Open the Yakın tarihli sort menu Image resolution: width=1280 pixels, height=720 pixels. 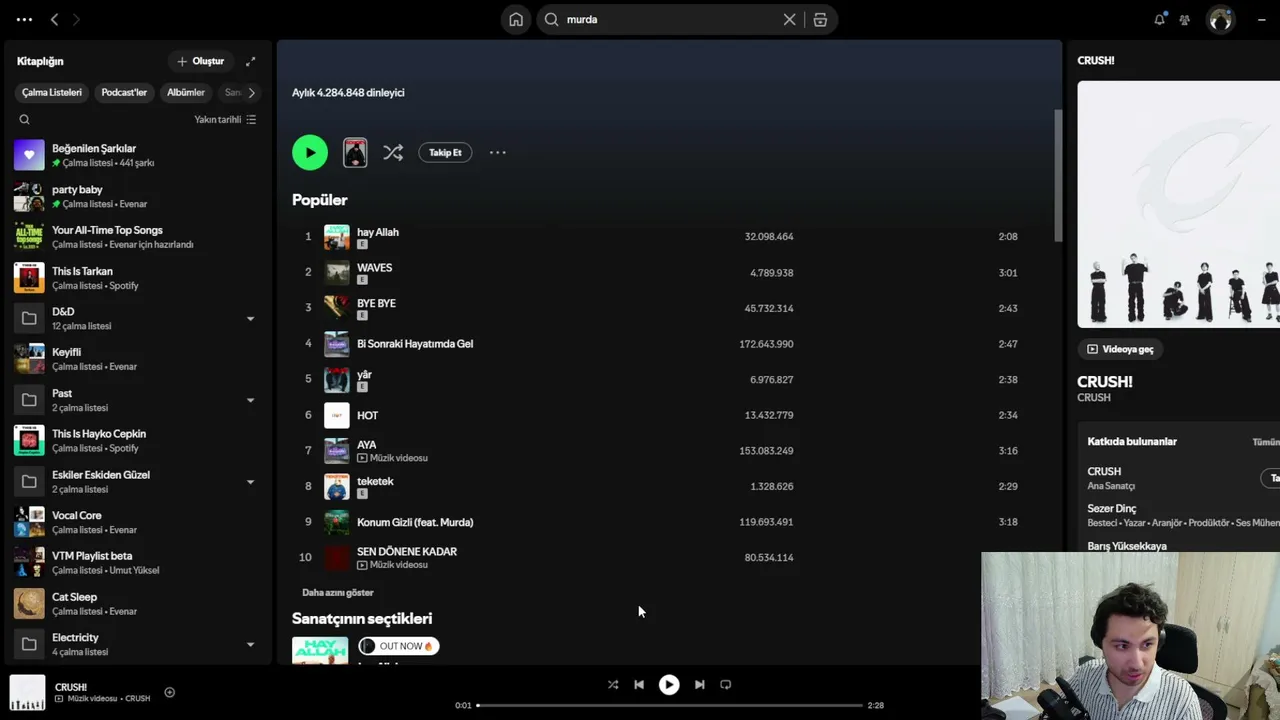click(x=225, y=119)
